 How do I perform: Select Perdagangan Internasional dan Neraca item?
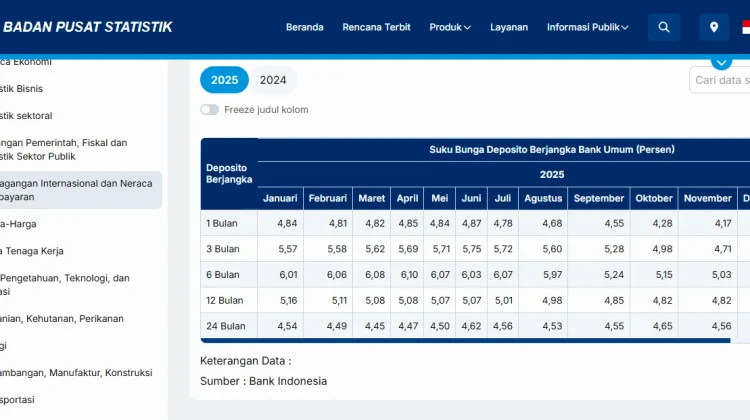click(x=81, y=190)
